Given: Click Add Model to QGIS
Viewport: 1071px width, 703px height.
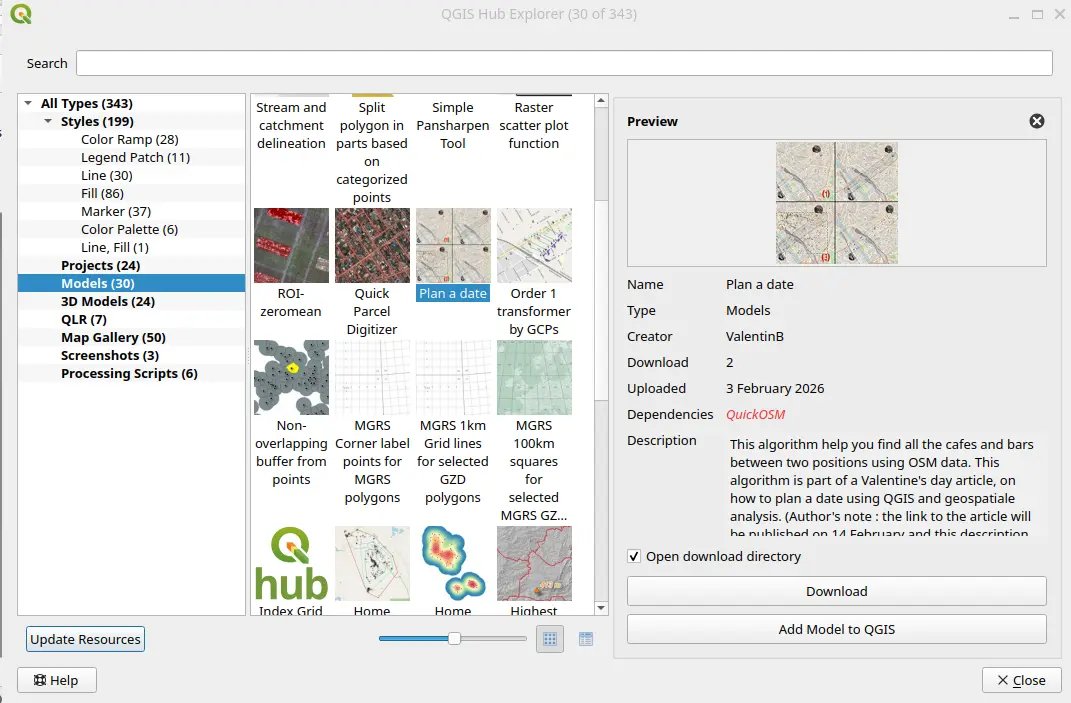Looking at the screenshot, I should (x=836, y=628).
